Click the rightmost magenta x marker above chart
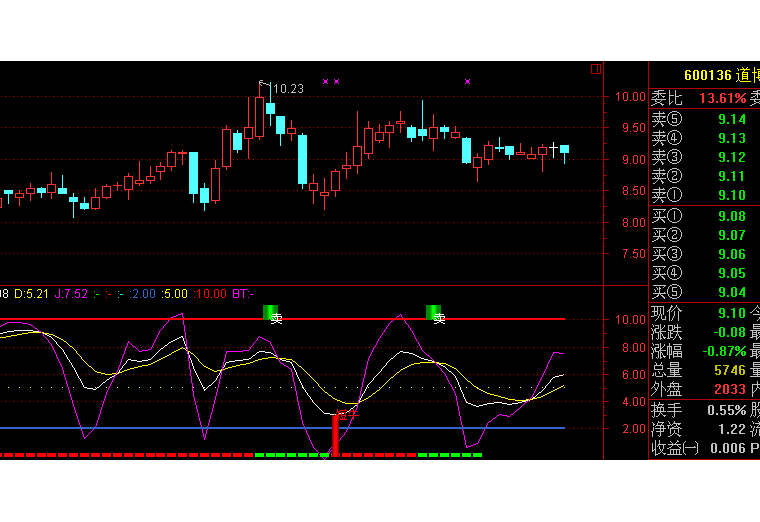Image resolution: width=760 pixels, height=522 pixels. coord(467,81)
